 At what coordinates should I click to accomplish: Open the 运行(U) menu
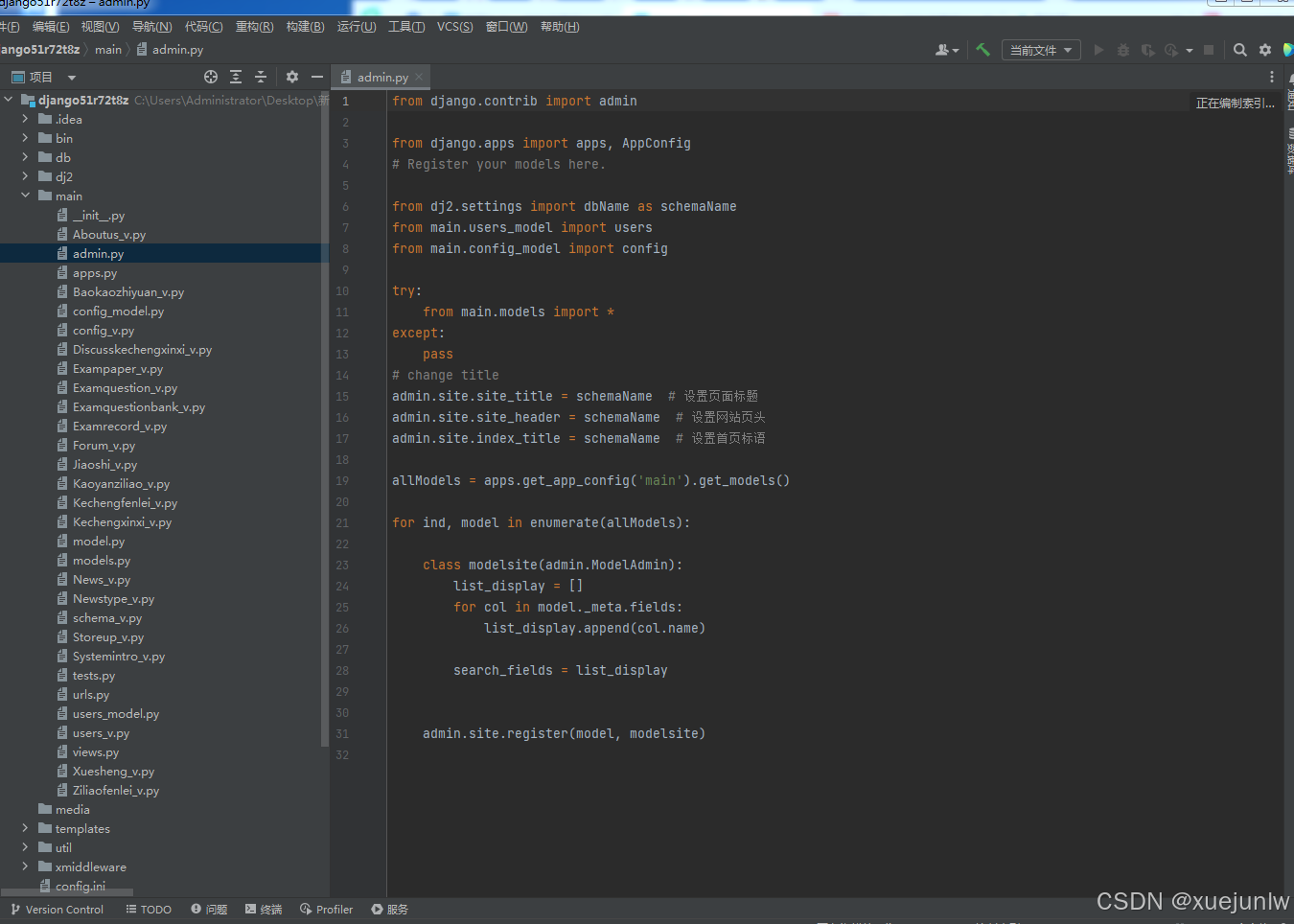point(357,27)
